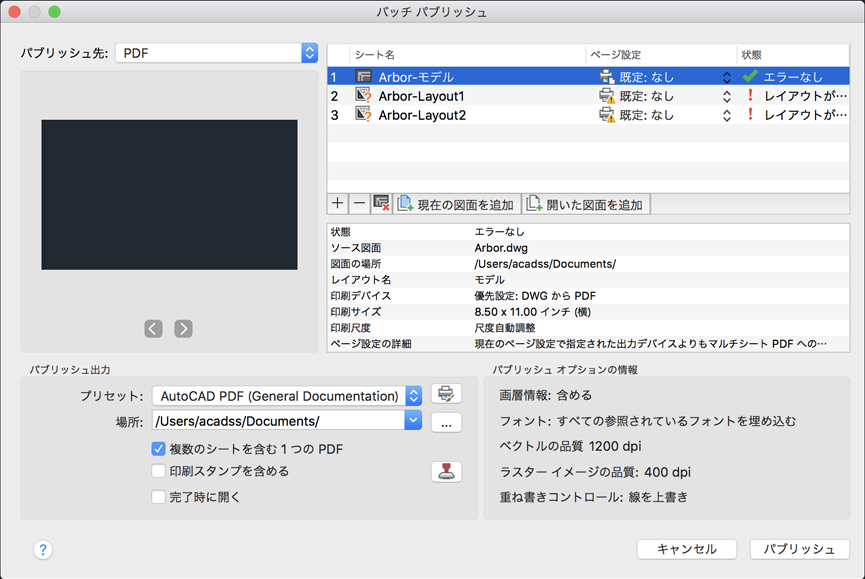This screenshot has height=579, width=865.
Task: Click page setup printer icon for Arbor-Layout2
Action: (x=607, y=115)
